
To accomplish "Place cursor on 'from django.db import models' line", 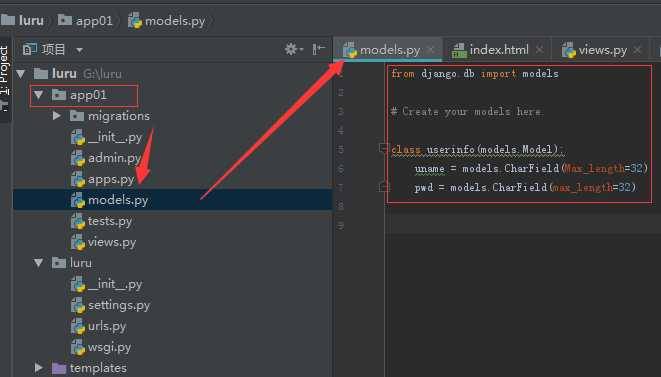I will (x=475, y=74).
